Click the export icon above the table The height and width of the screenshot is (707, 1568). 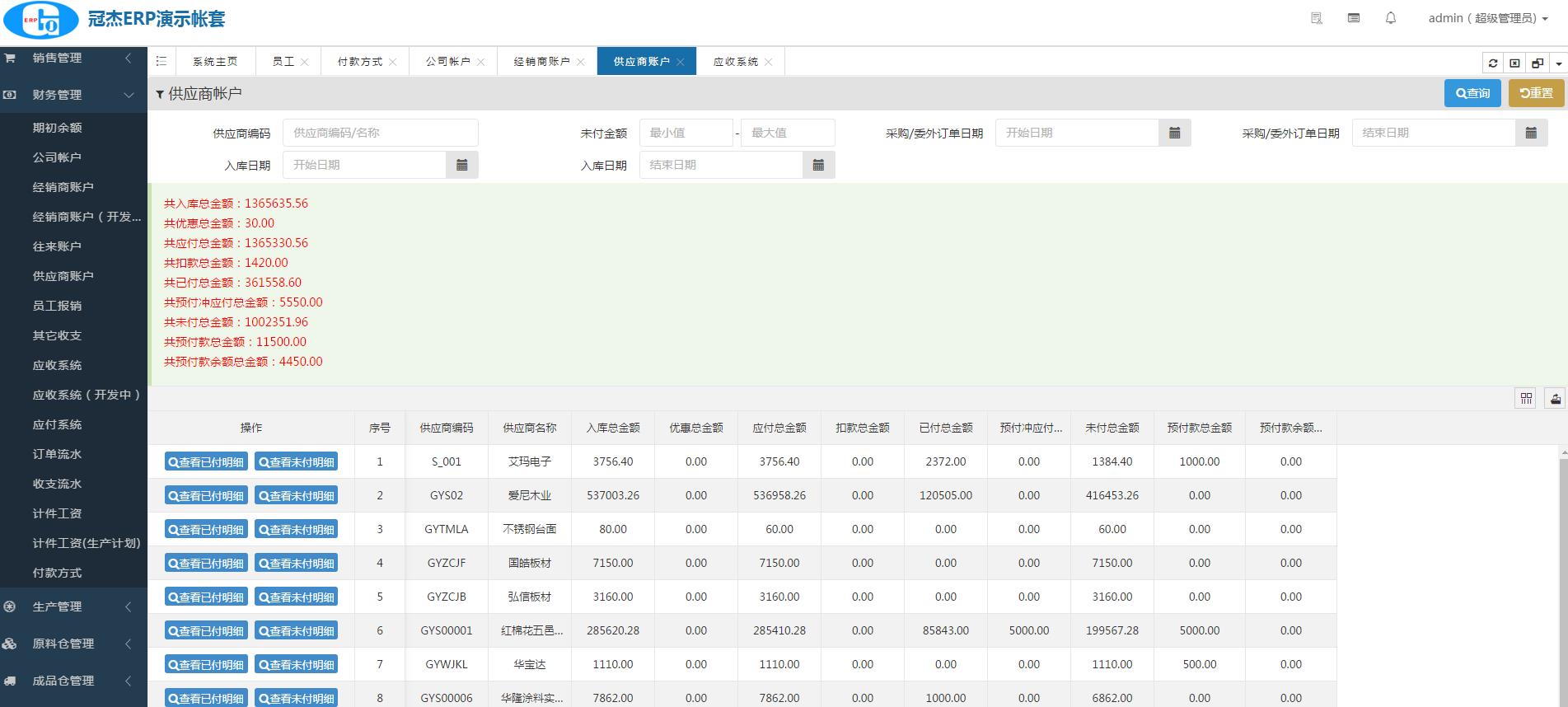(1555, 399)
